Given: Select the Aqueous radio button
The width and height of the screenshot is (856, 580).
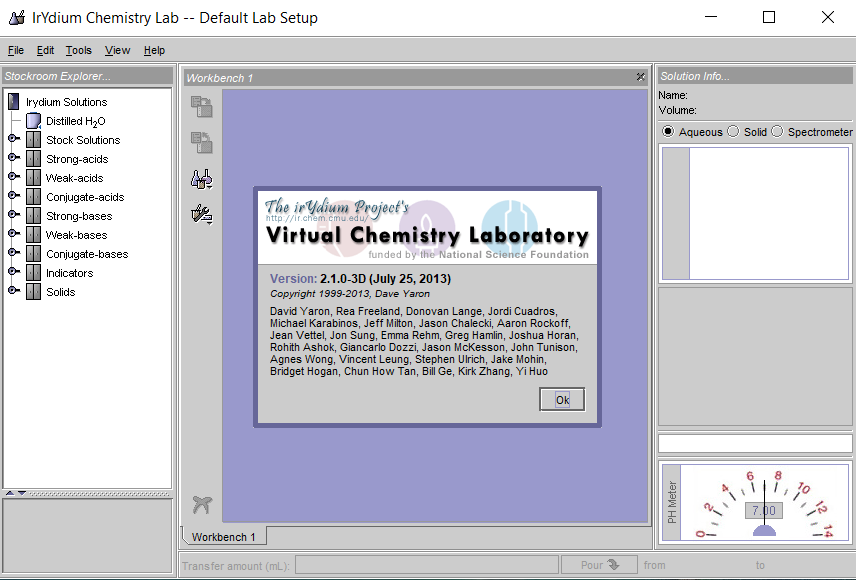Looking at the screenshot, I should click(x=666, y=131).
